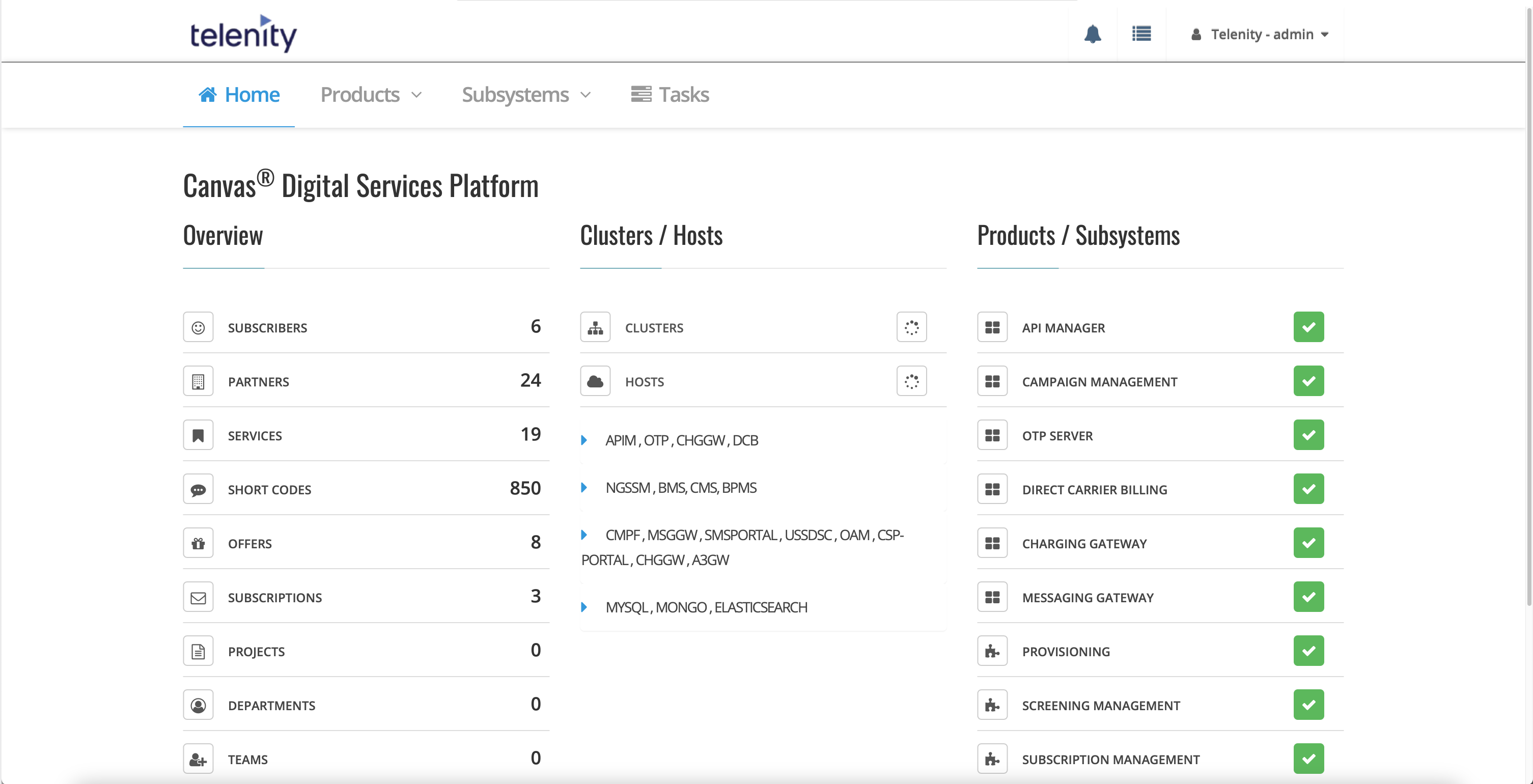Click the Departments user circle icon
Image resolution: width=1533 pixels, height=784 pixels.
[x=198, y=705]
